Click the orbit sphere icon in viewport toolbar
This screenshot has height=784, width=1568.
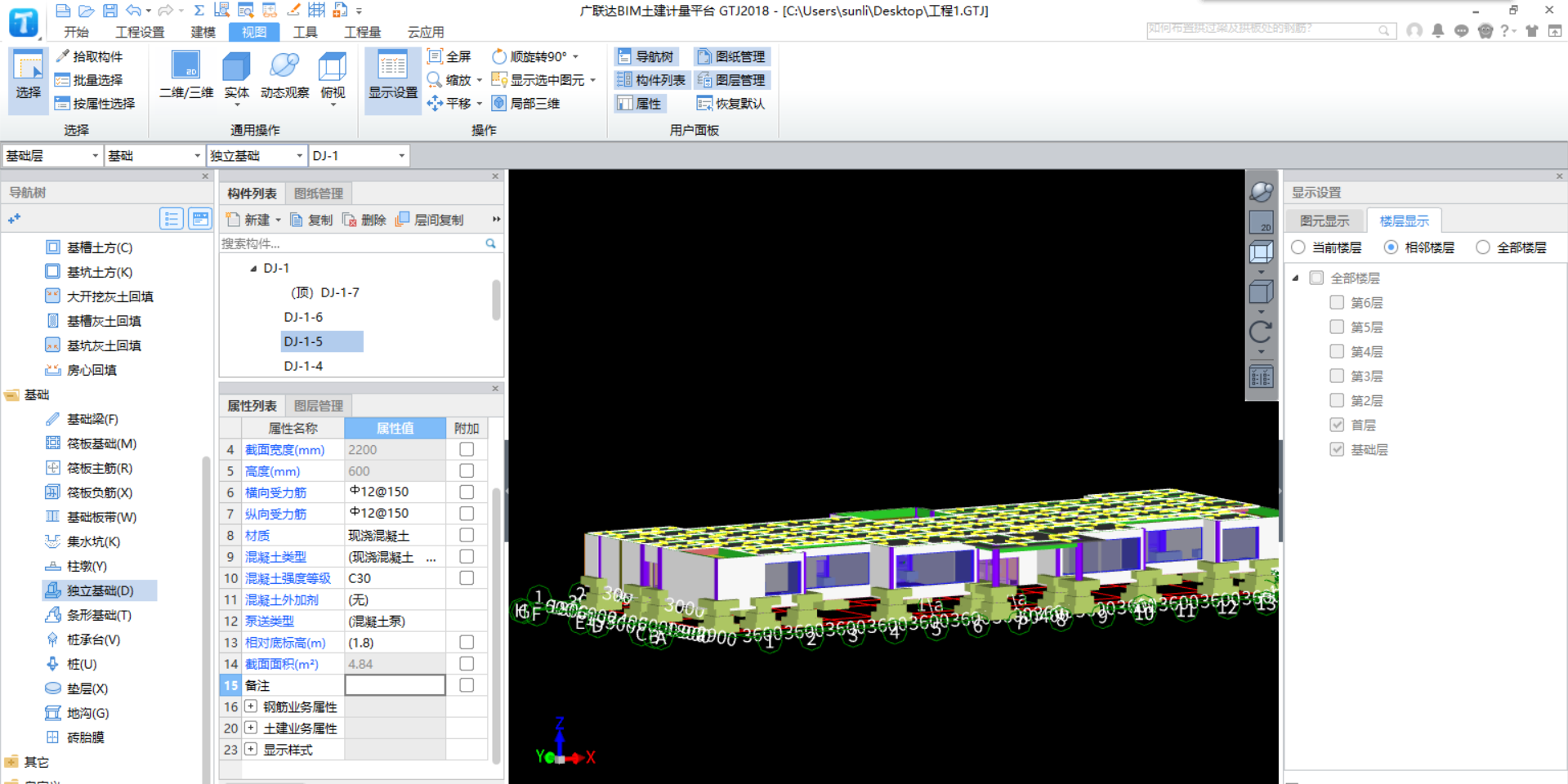[1262, 192]
